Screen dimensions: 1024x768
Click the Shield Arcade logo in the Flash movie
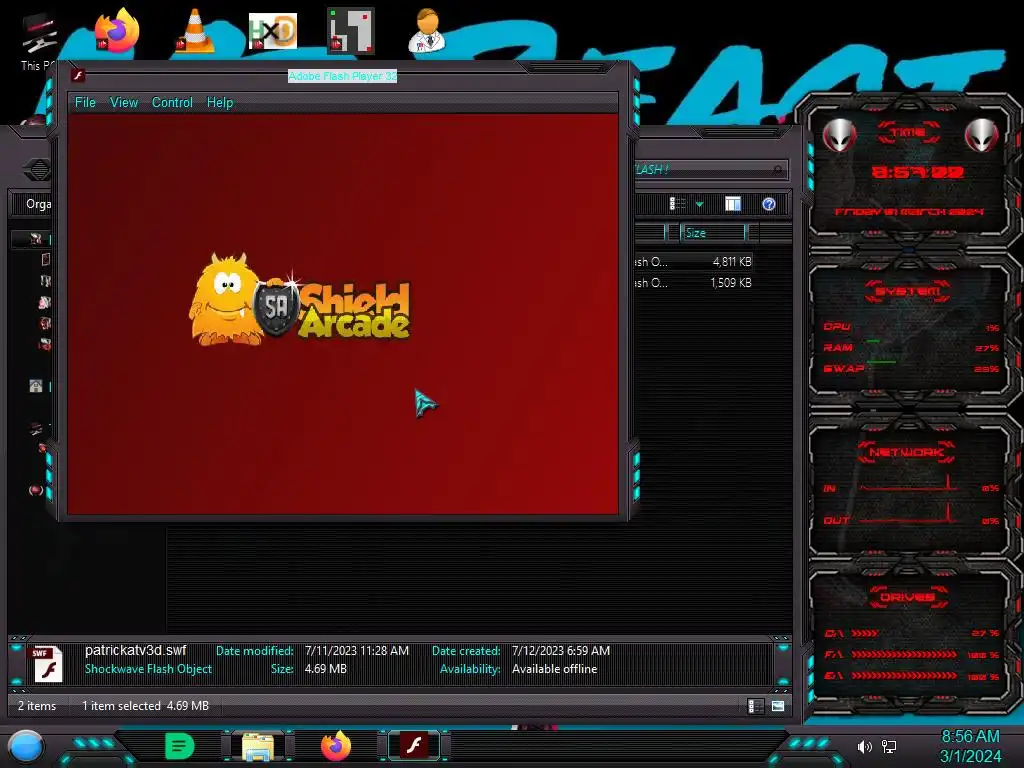(x=300, y=299)
